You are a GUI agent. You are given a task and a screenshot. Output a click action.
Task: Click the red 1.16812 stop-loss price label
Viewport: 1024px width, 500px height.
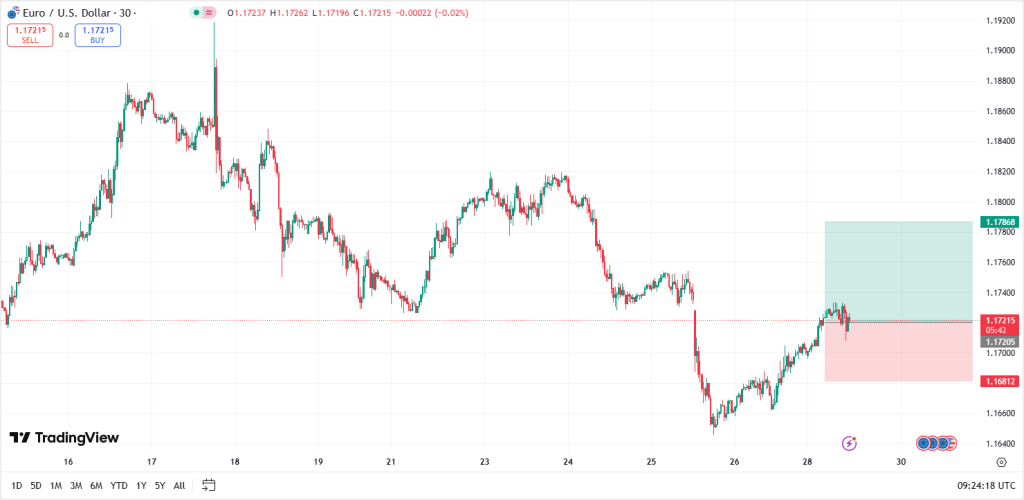[x=1001, y=381]
